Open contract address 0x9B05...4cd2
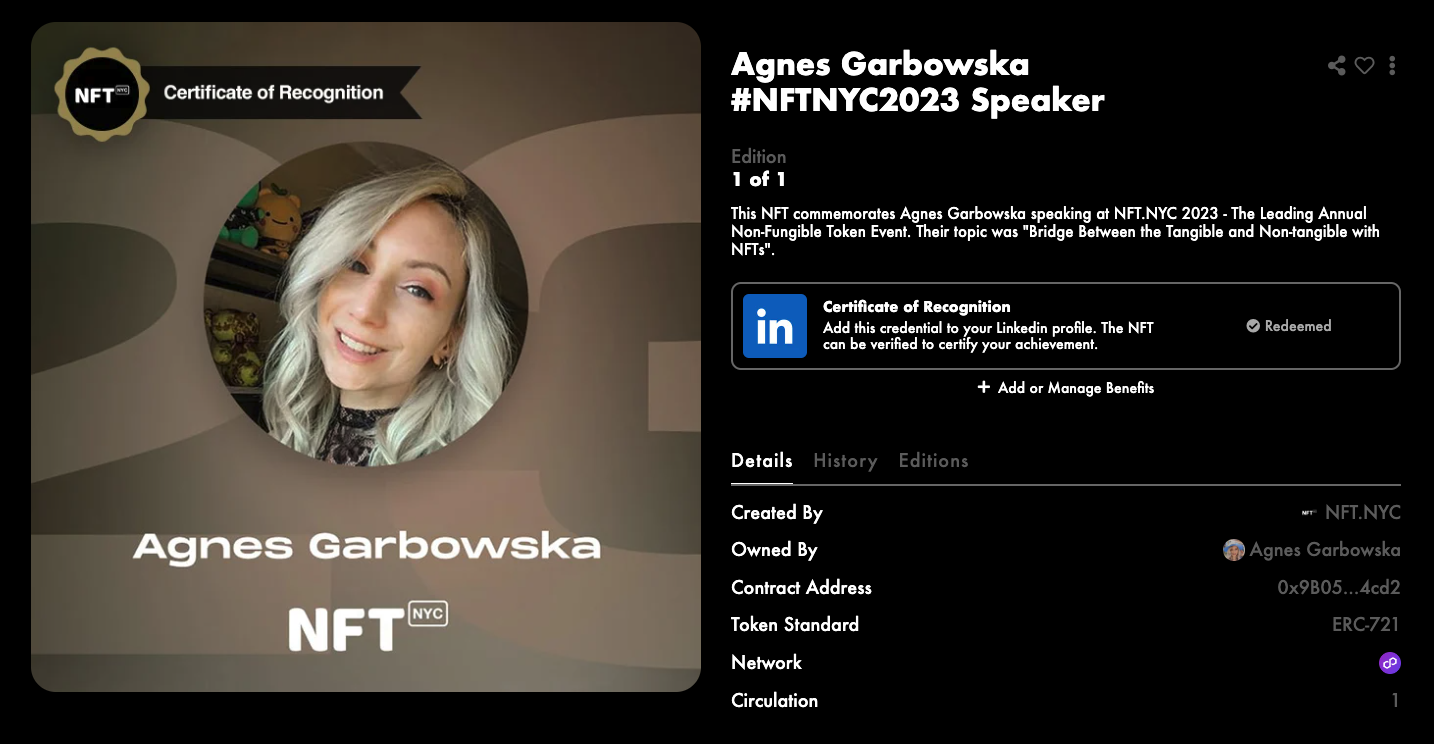1434x744 pixels. pos(1339,588)
